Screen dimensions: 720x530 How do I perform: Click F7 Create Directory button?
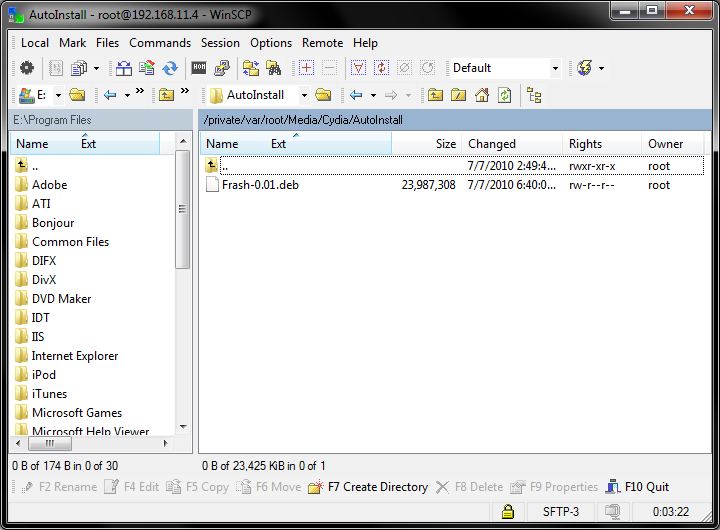[368, 487]
